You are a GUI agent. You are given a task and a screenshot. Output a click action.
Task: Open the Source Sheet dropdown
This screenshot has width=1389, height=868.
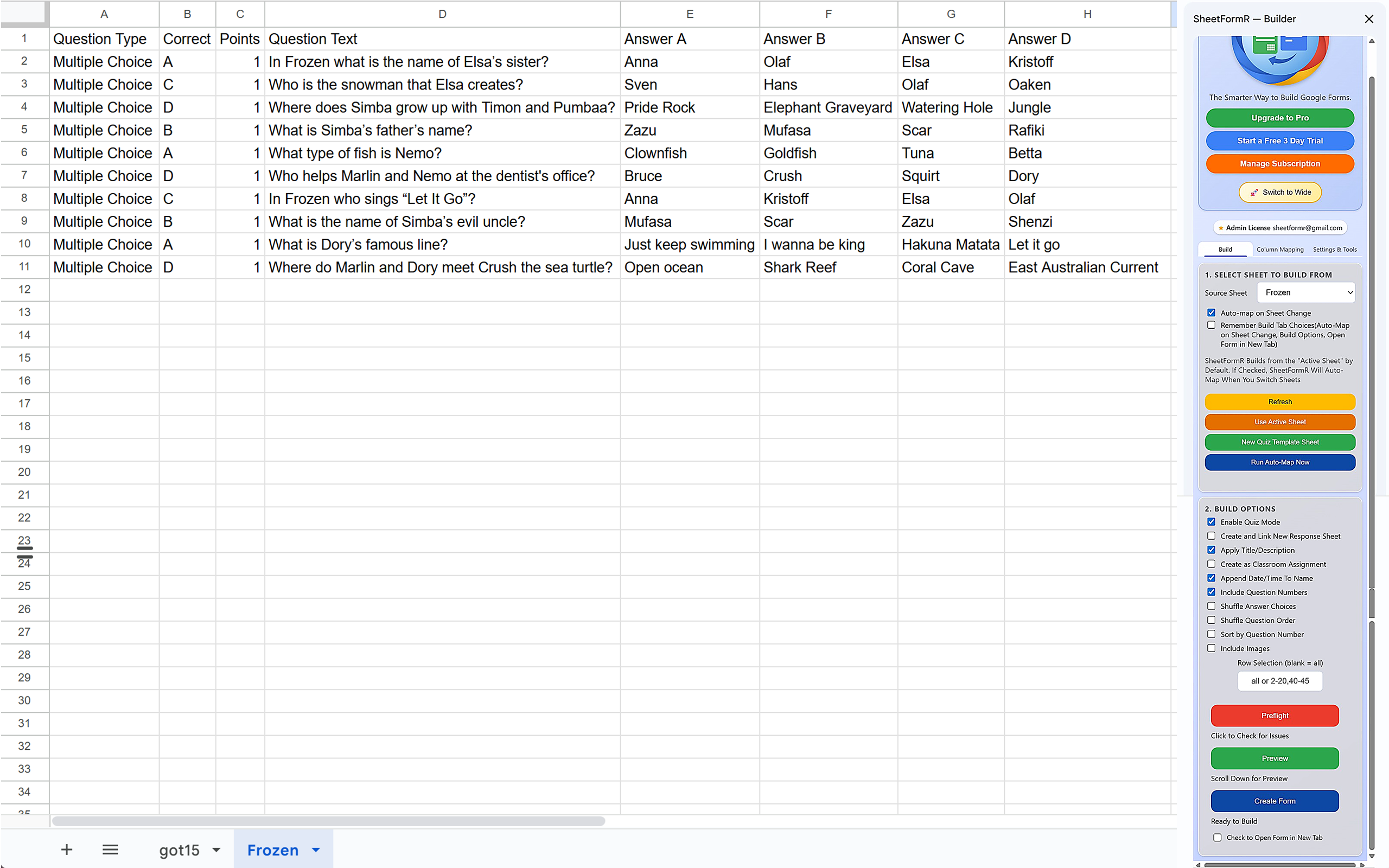[1306, 292]
